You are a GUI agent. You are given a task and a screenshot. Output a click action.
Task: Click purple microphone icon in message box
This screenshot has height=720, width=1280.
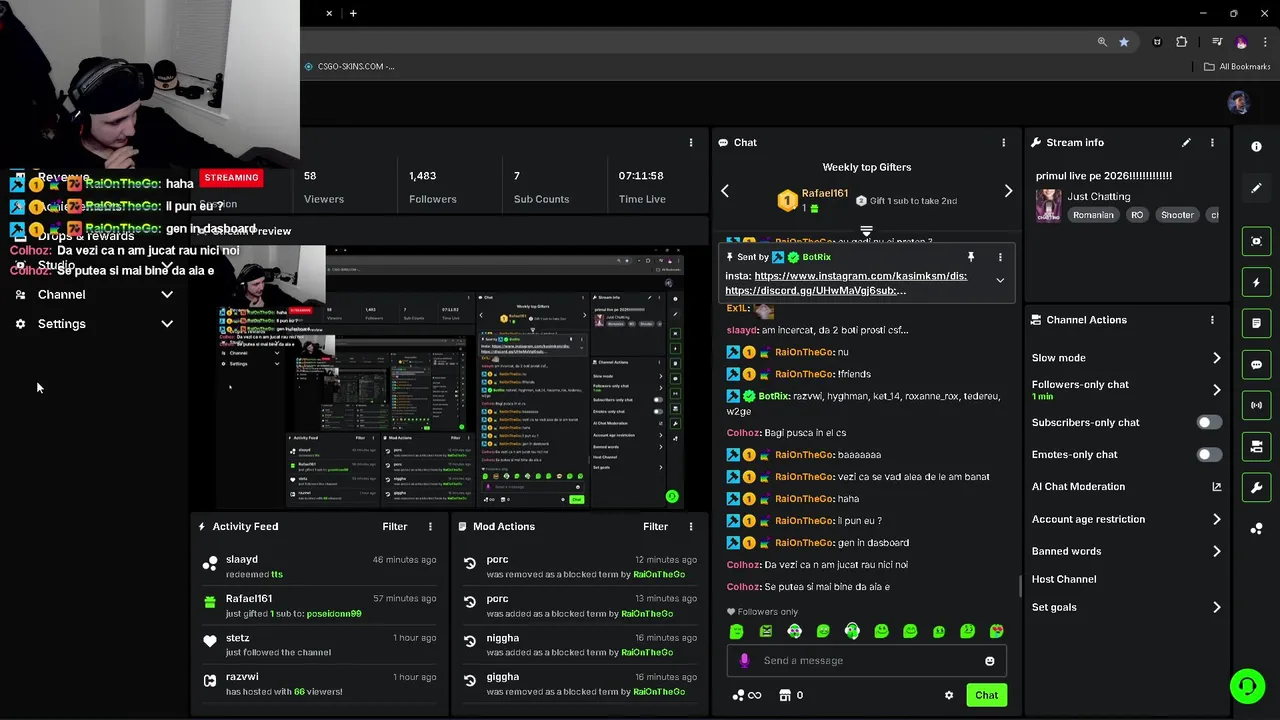coord(744,660)
